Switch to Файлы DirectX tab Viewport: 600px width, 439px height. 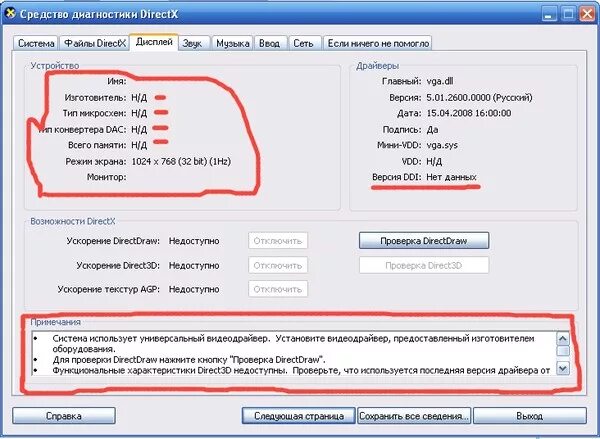(x=95, y=43)
